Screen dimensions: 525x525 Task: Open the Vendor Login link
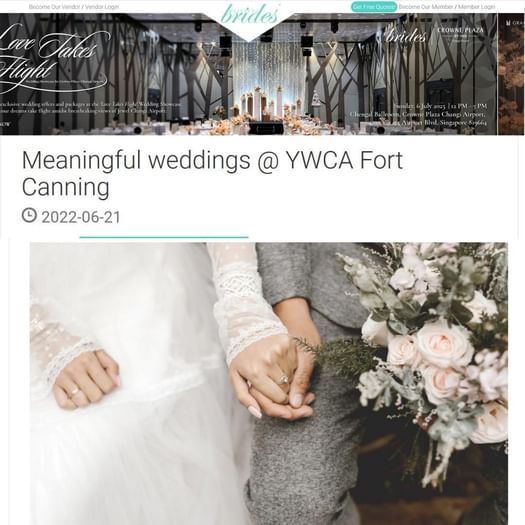[102, 7]
